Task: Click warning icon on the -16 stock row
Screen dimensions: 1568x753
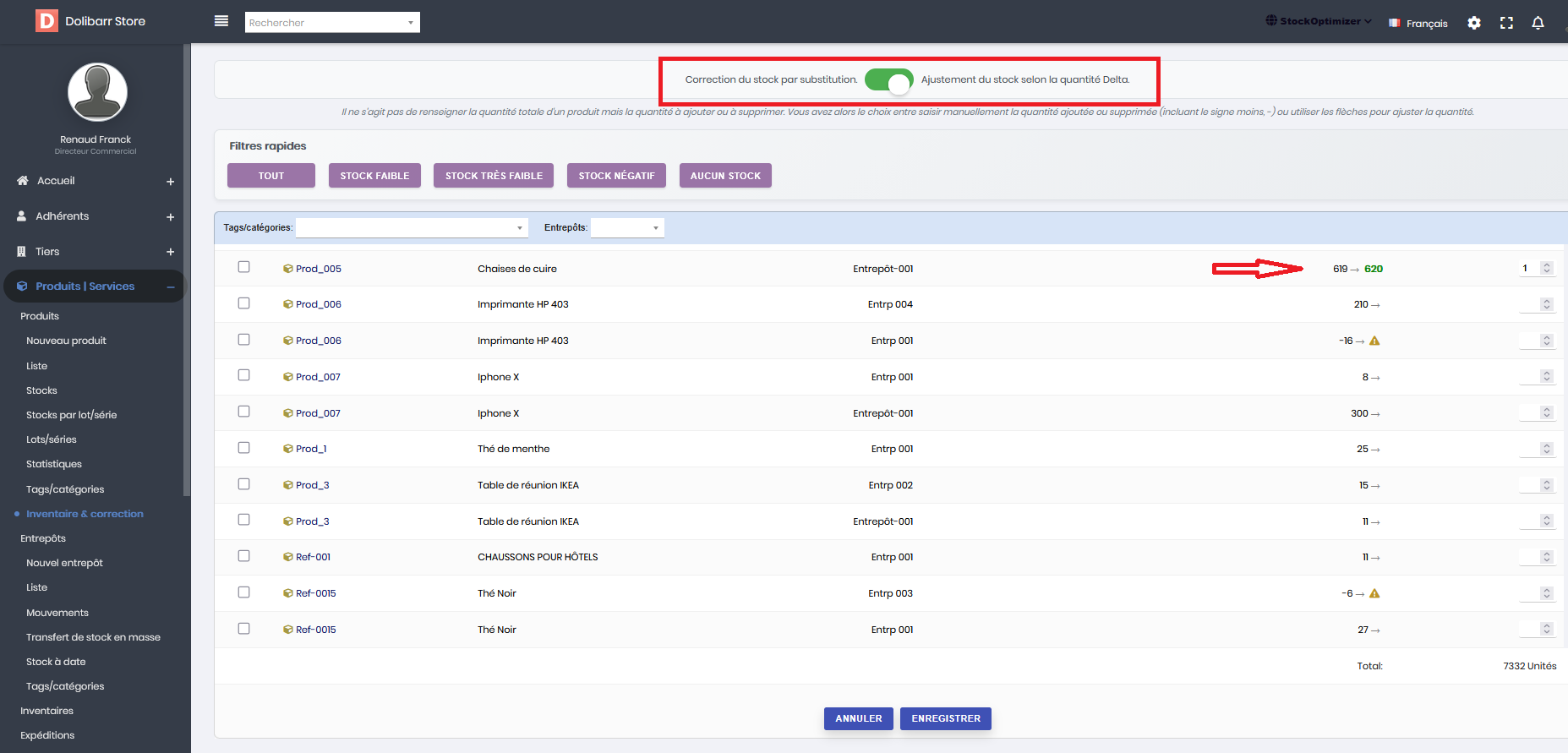Action: [x=1374, y=341]
